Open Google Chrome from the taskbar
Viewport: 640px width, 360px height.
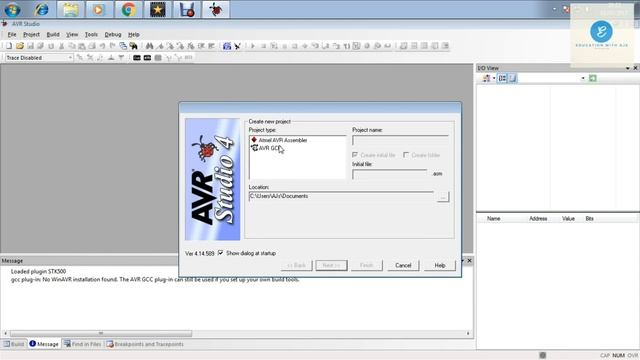pos(128,9)
